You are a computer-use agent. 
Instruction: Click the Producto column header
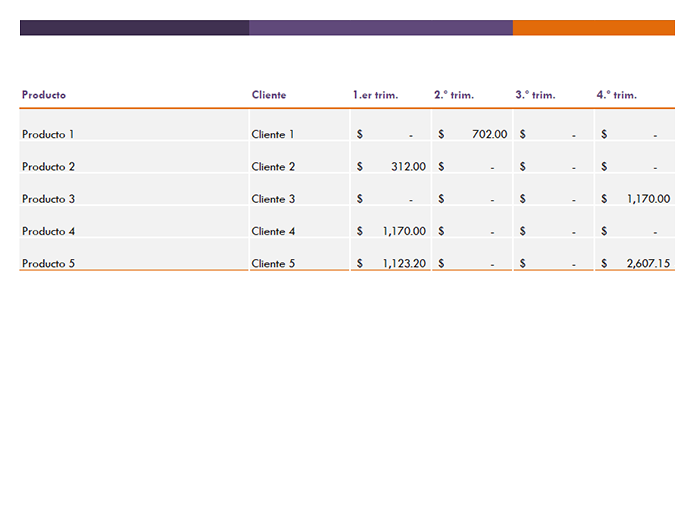pos(44,95)
